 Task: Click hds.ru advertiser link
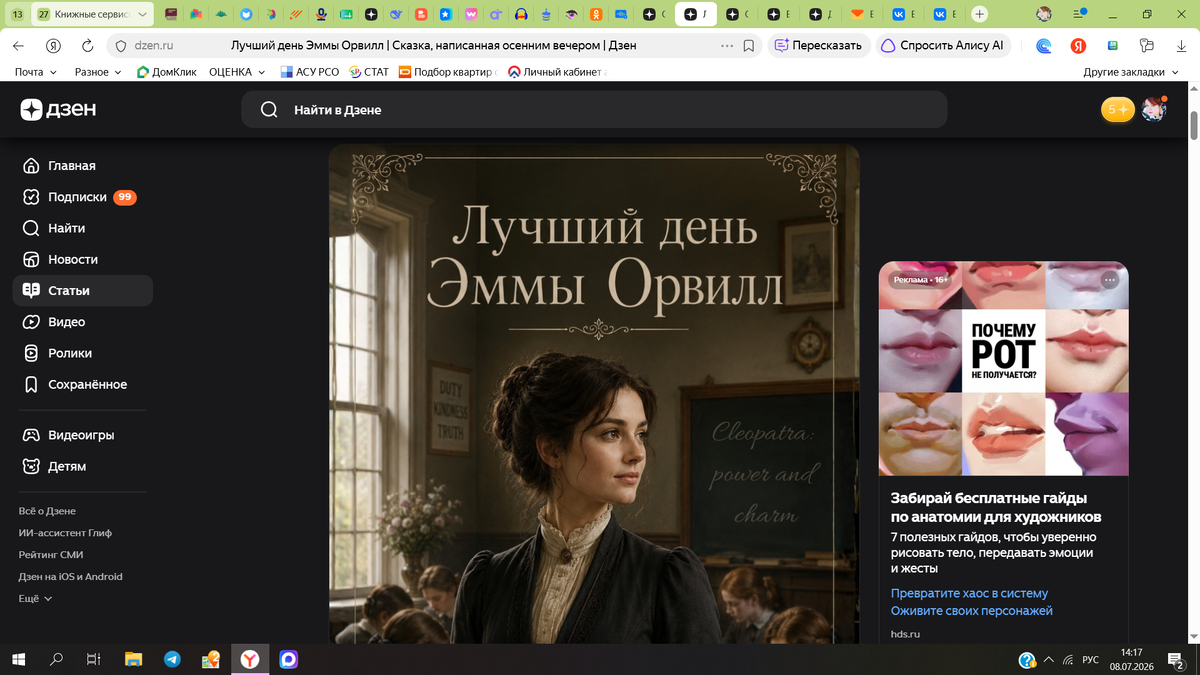[x=905, y=634]
